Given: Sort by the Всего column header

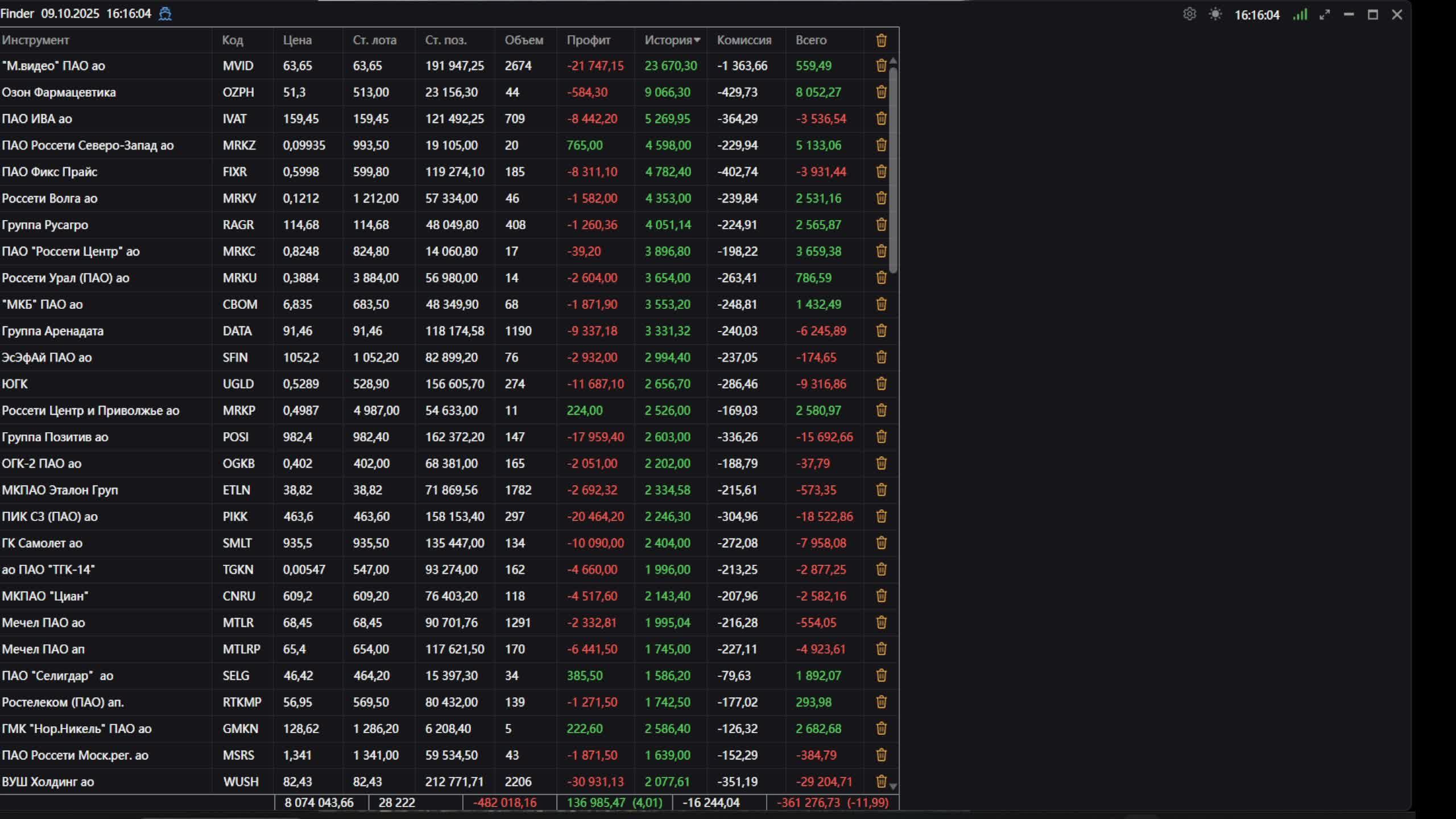Looking at the screenshot, I should point(810,40).
